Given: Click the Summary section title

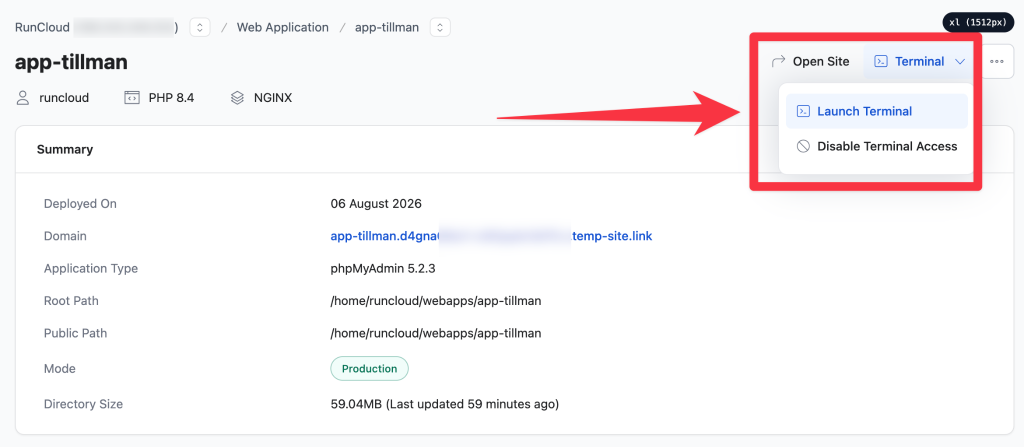Looking at the screenshot, I should (x=65, y=150).
